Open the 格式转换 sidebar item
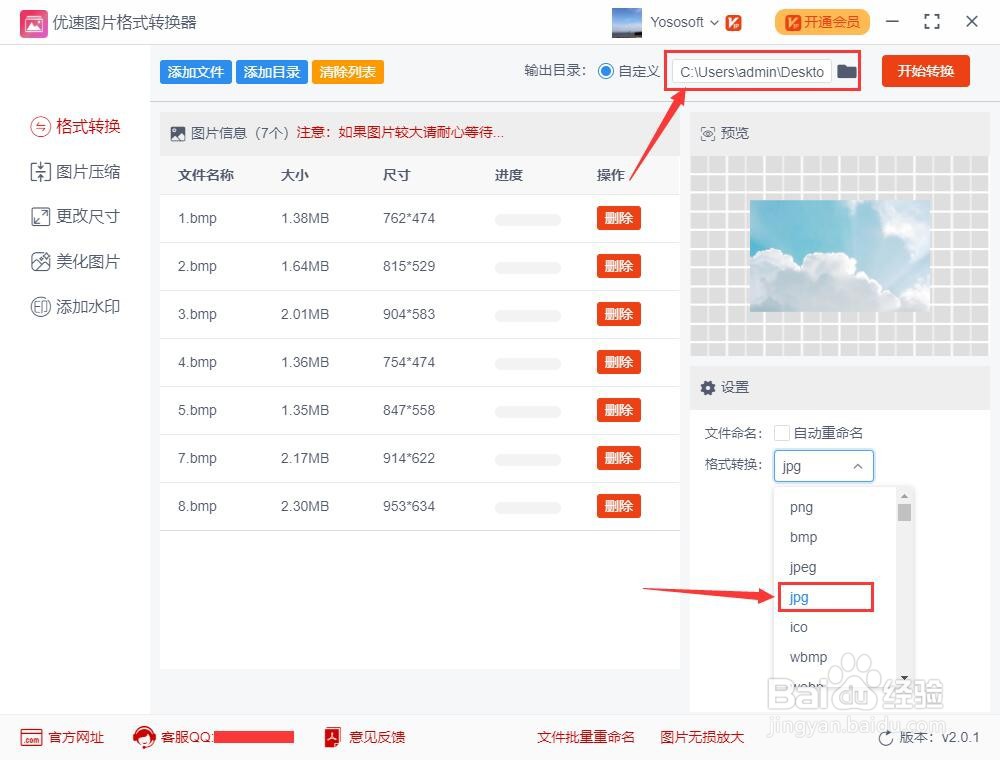 coord(75,126)
